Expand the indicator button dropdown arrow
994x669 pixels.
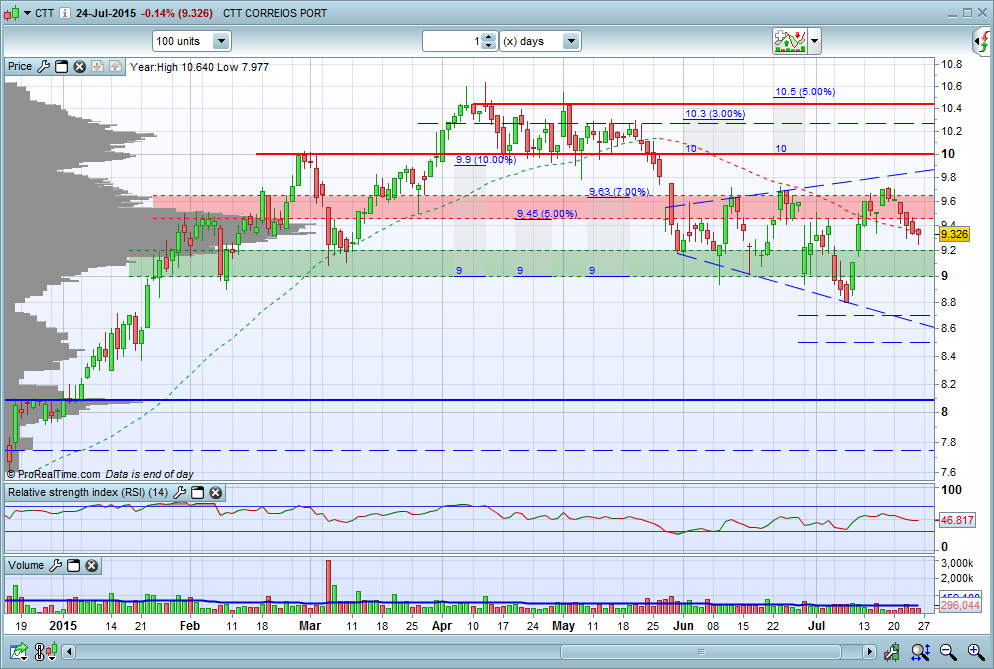pyautogui.click(x=815, y=42)
